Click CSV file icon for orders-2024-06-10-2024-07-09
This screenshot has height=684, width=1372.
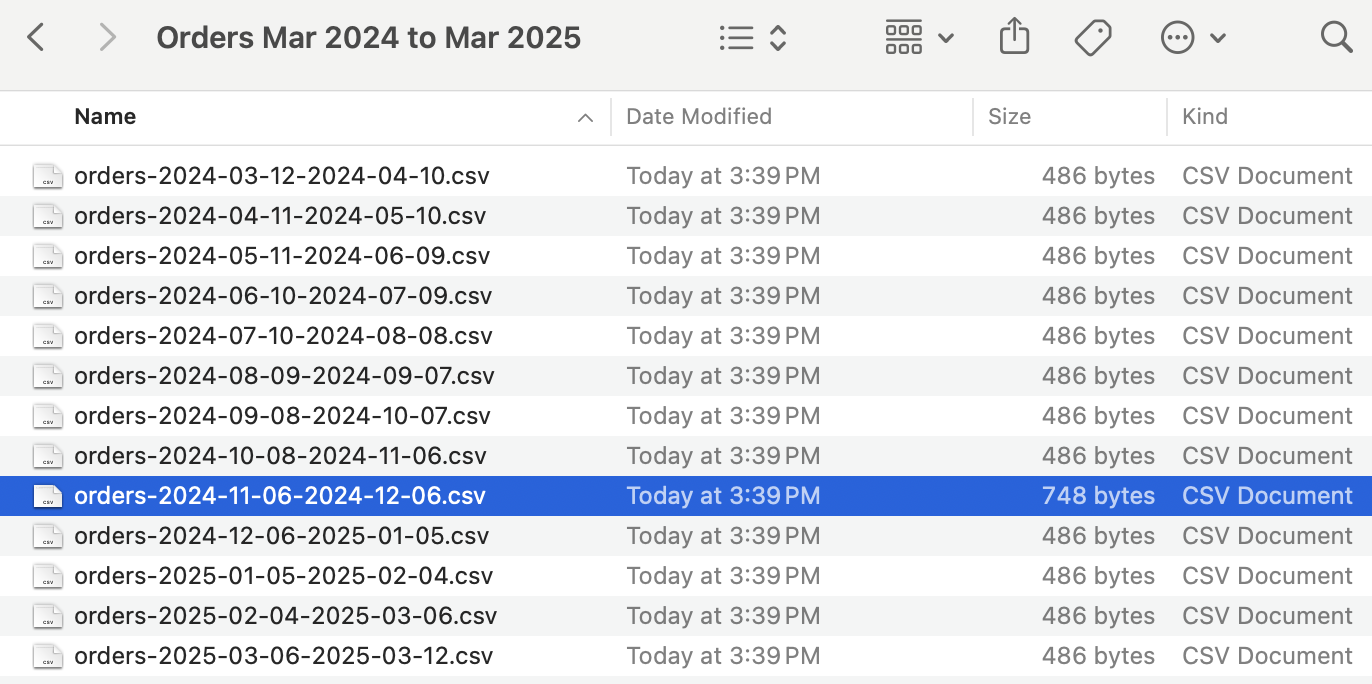pyautogui.click(x=47, y=296)
